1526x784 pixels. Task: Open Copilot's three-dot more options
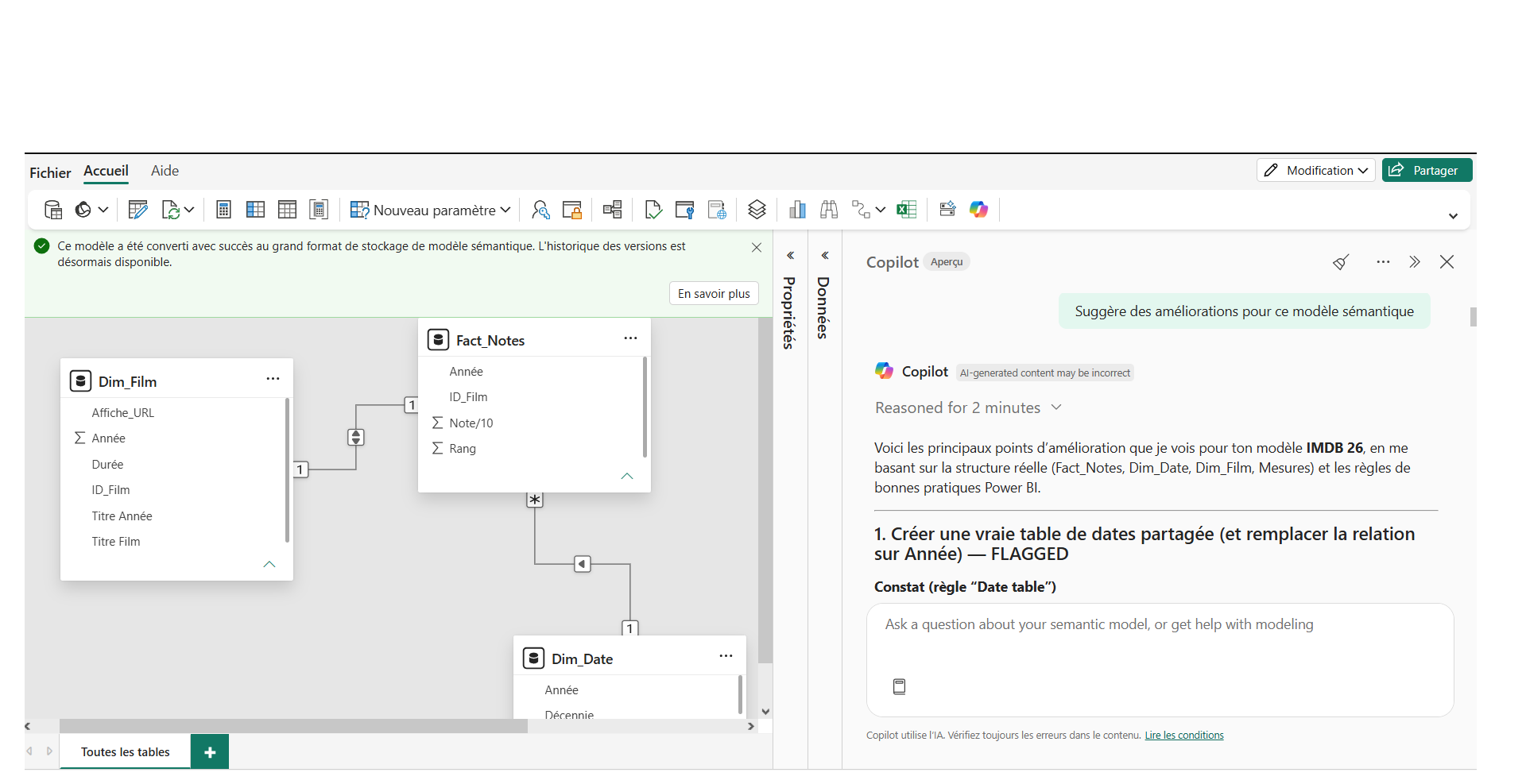[x=1383, y=262]
